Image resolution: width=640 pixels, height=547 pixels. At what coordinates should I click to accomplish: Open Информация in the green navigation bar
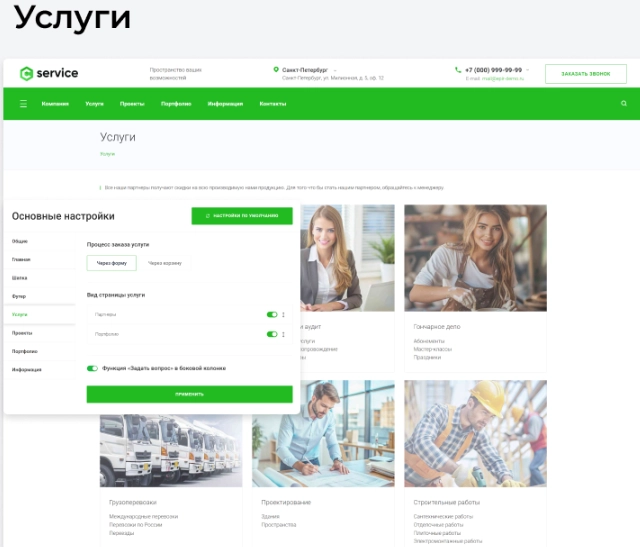(225, 104)
